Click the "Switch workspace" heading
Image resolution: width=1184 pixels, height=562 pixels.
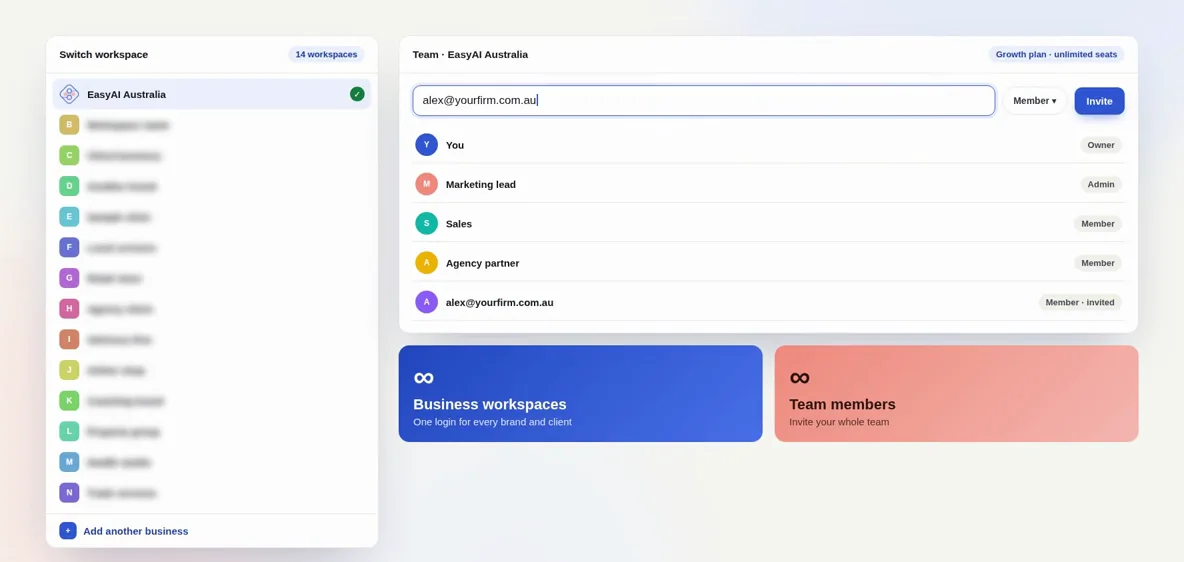[x=103, y=54]
